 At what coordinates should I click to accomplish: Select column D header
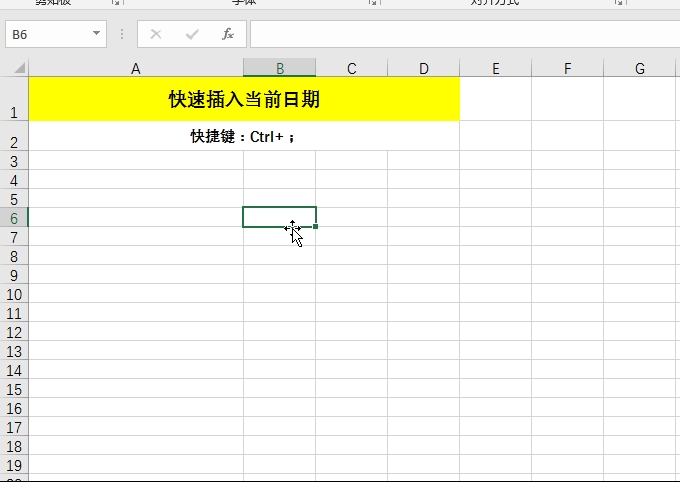(x=424, y=68)
